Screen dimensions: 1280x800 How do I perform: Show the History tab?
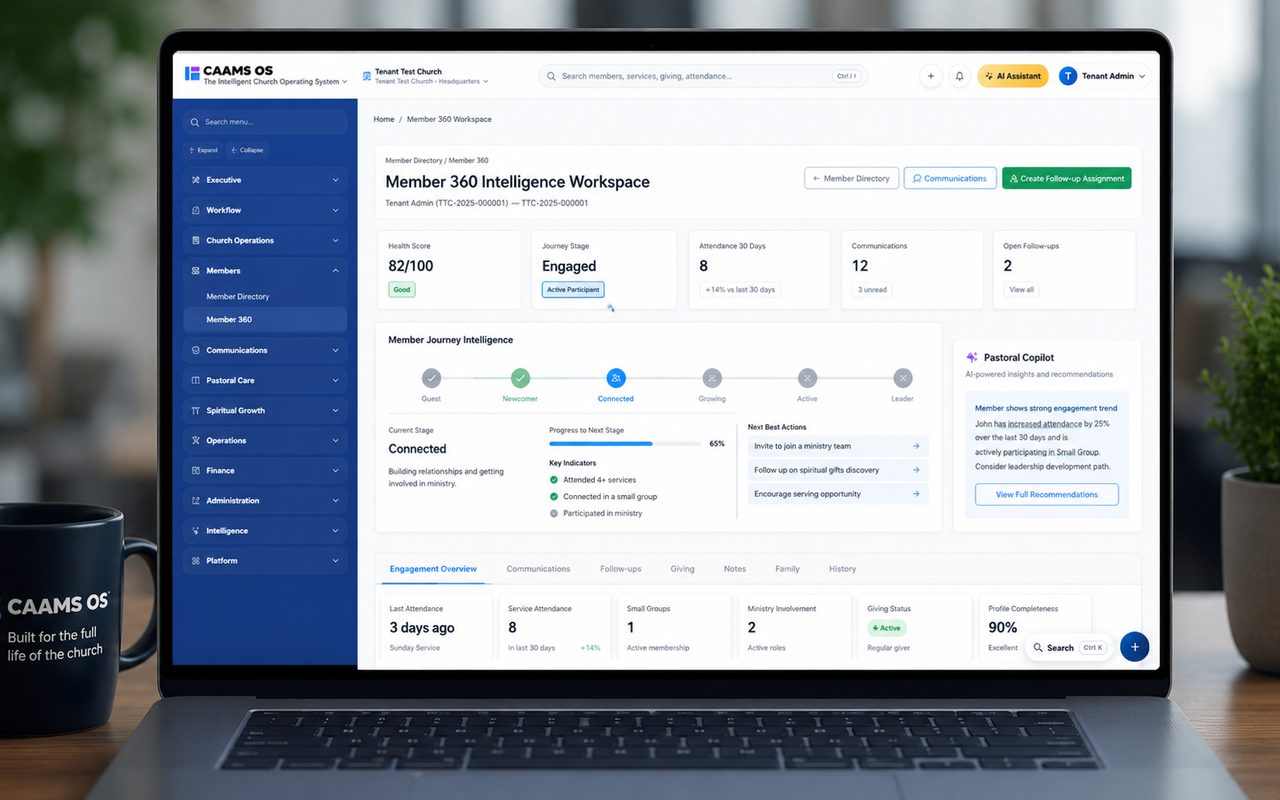click(842, 569)
